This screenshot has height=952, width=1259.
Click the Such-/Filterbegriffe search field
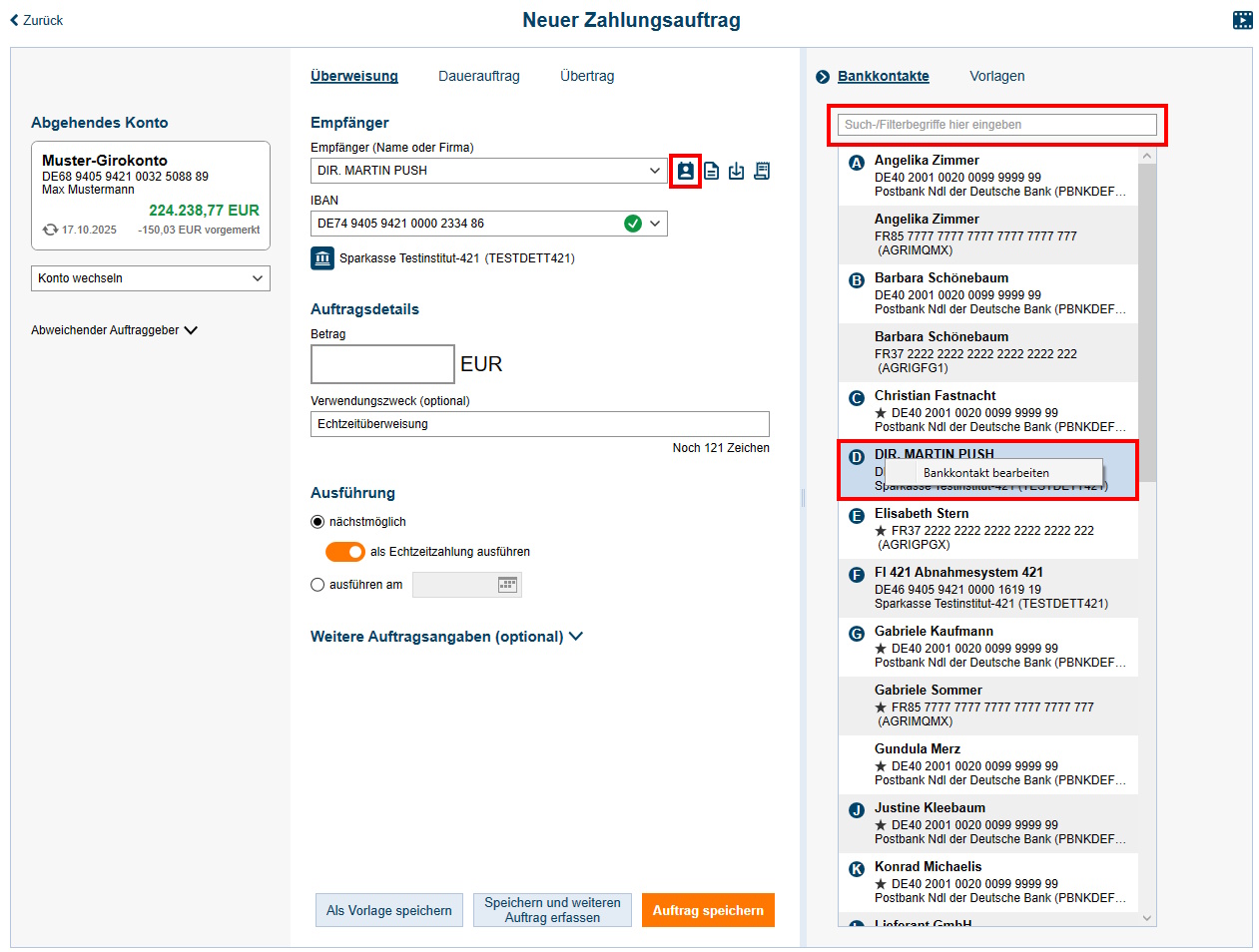point(996,124)
